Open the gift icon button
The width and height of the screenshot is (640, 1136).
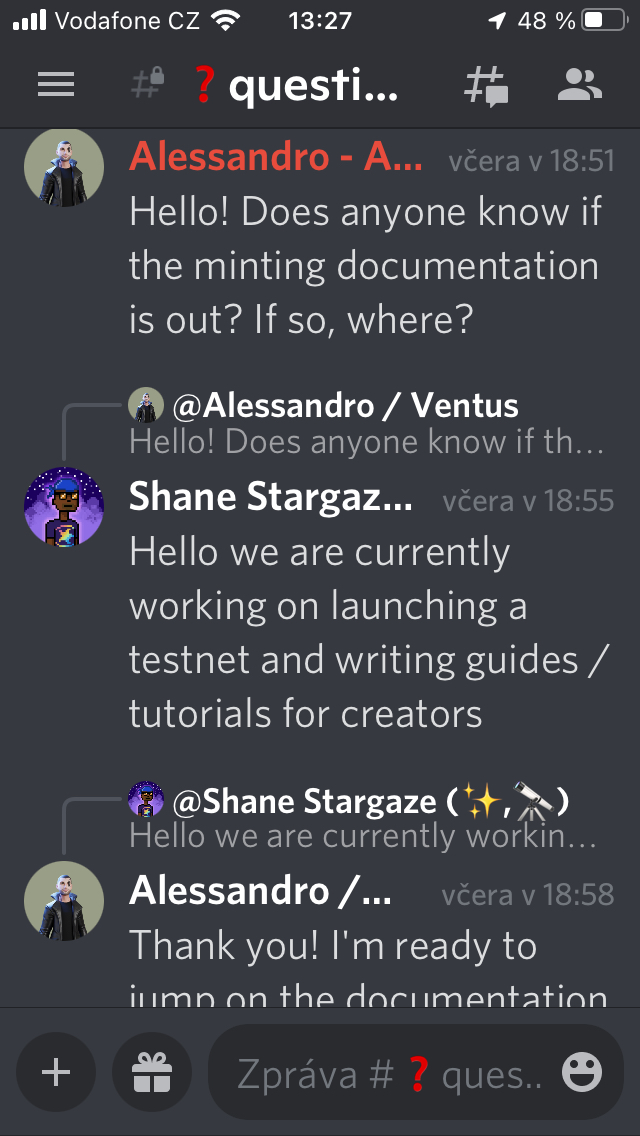click(x=152, y=1074)
